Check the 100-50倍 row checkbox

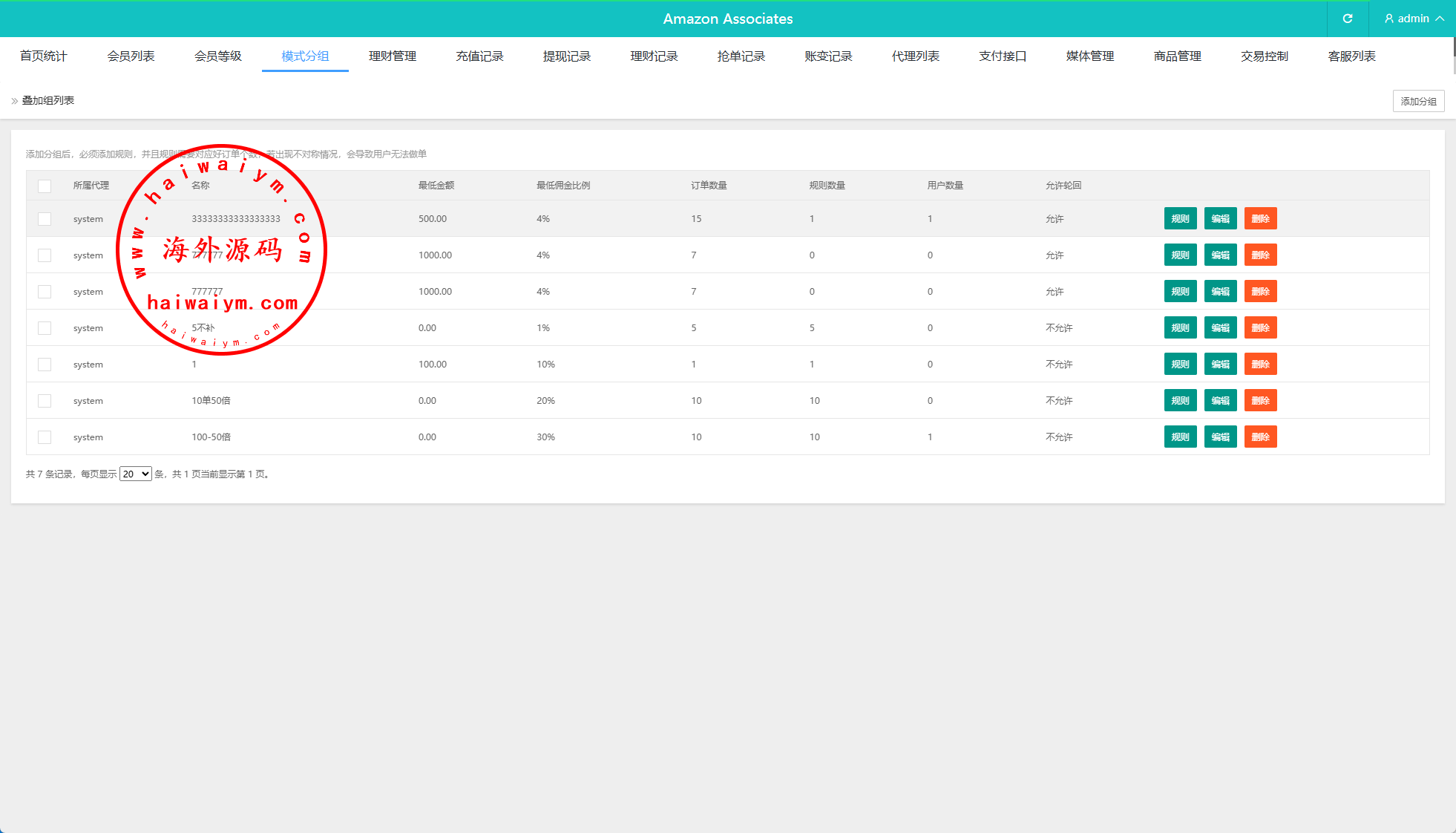(45, 437)
